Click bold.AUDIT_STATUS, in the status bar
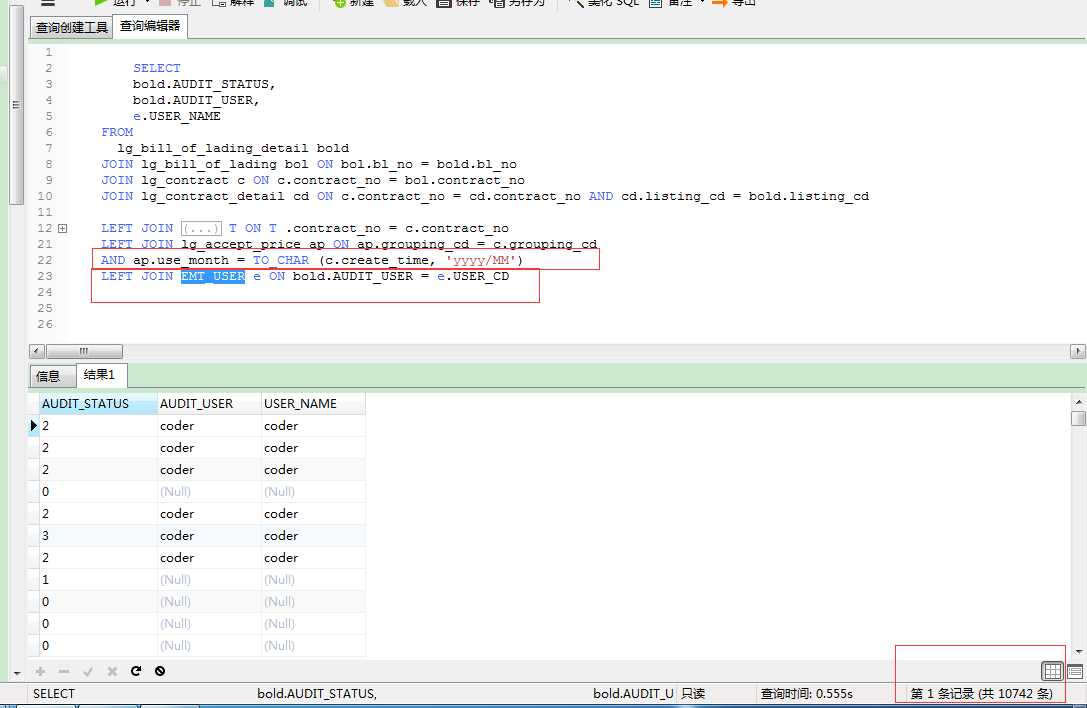The image size is (1087, 708). pyautogui.click(x=317, y=693)
